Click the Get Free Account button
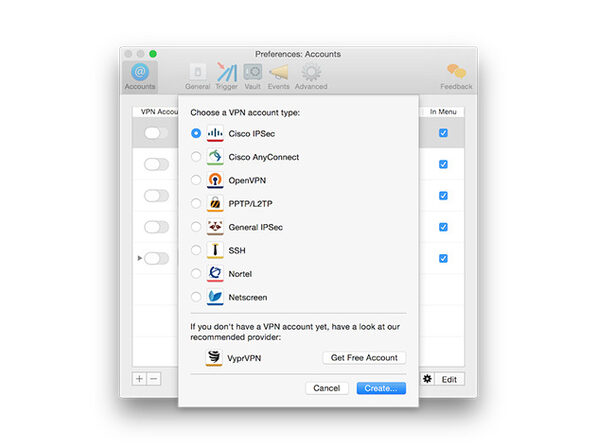This screenshot has height=447, width=596. 364,358
